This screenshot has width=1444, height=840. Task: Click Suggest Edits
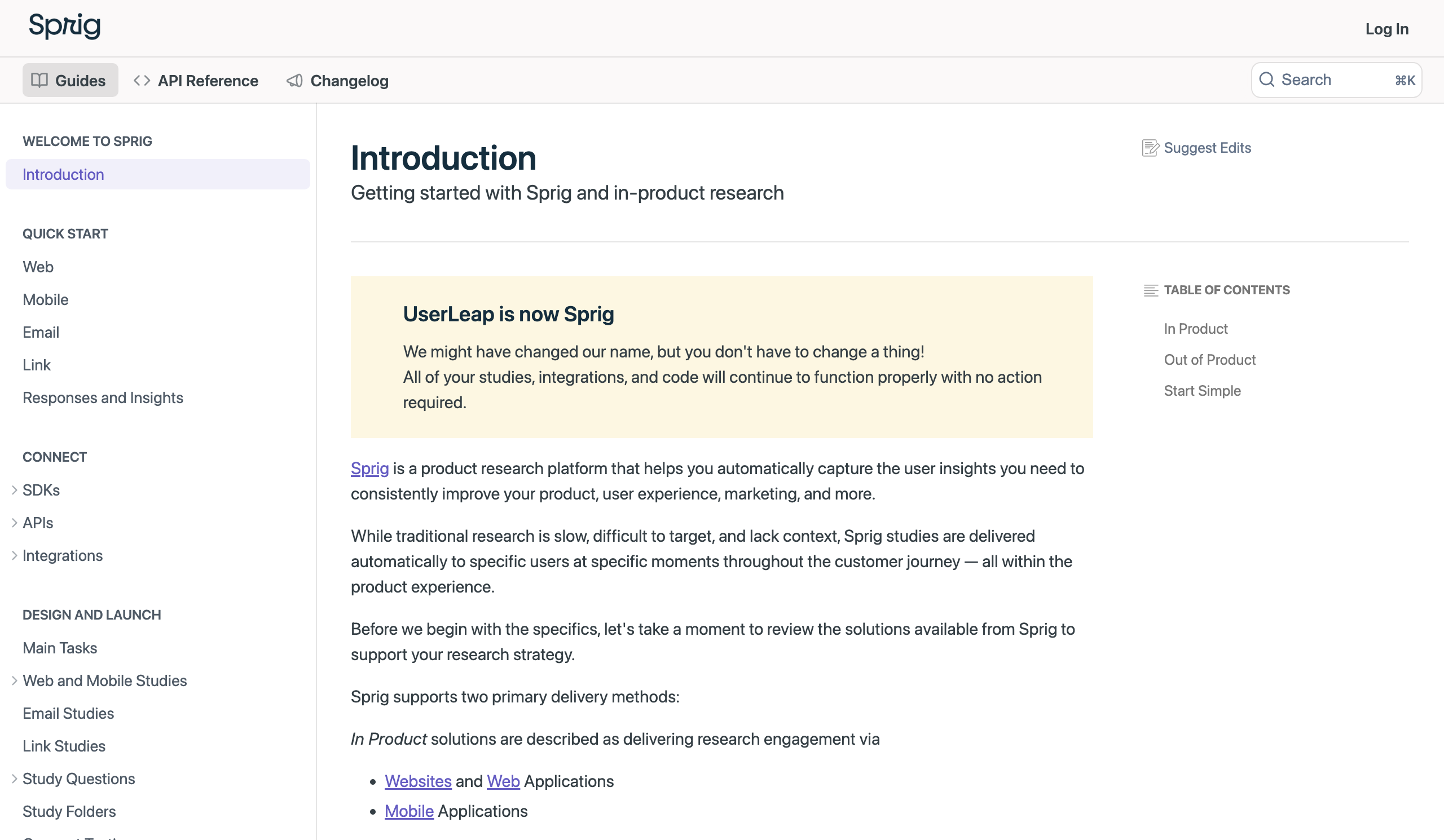tap(1196, 148)
